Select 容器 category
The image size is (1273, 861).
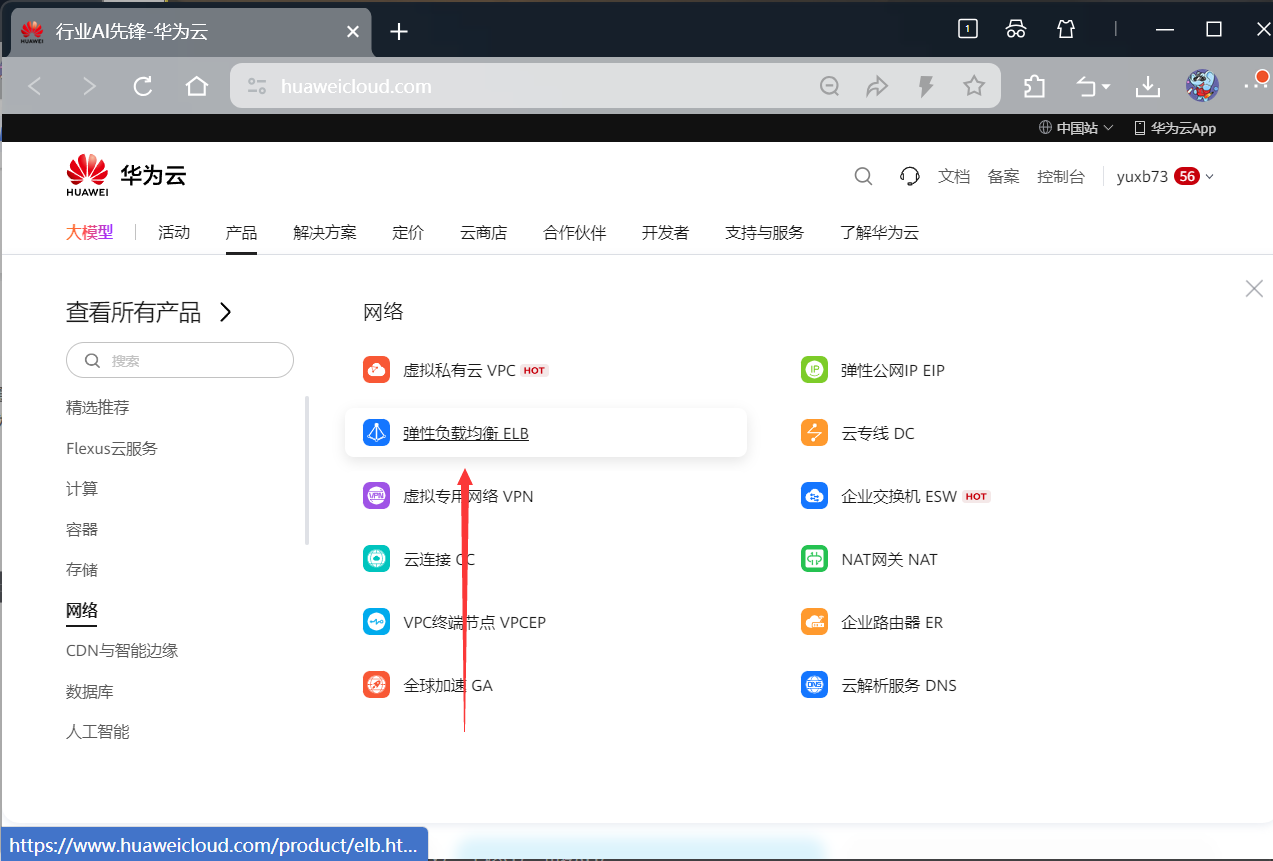pos(82,529)
